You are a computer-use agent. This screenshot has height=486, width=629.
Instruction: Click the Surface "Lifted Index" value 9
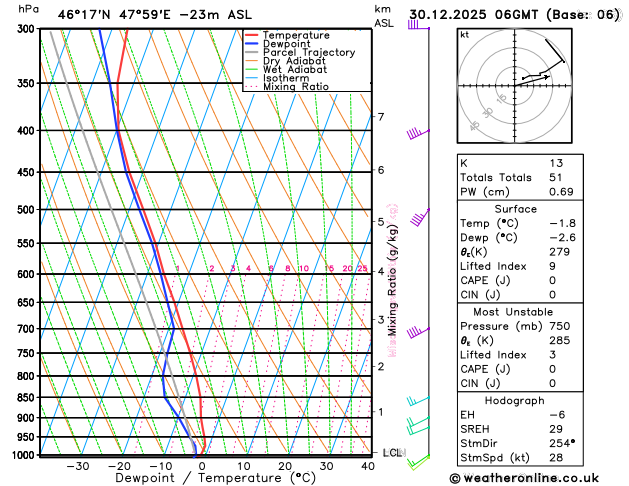(x=553, y=266)
